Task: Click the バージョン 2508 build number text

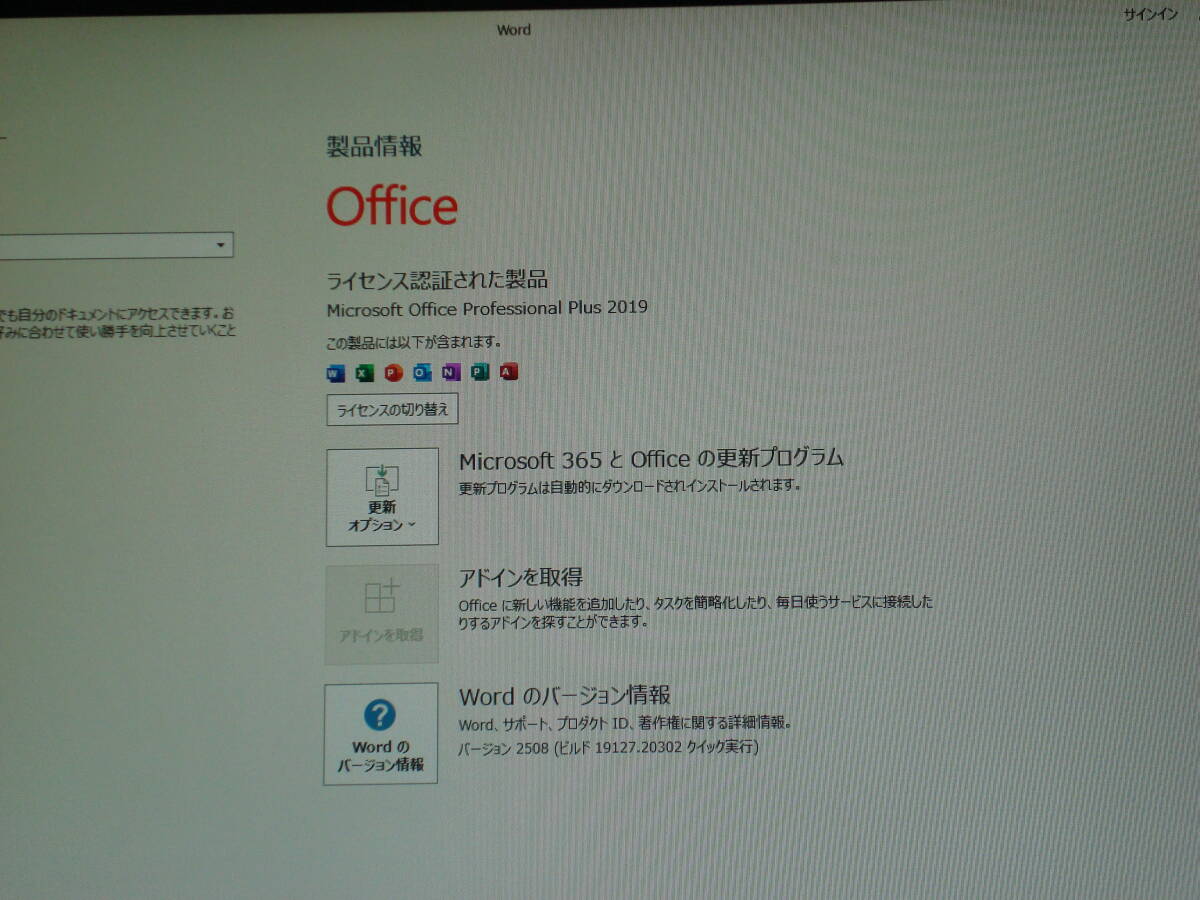Action: click(x=608, y=747)
